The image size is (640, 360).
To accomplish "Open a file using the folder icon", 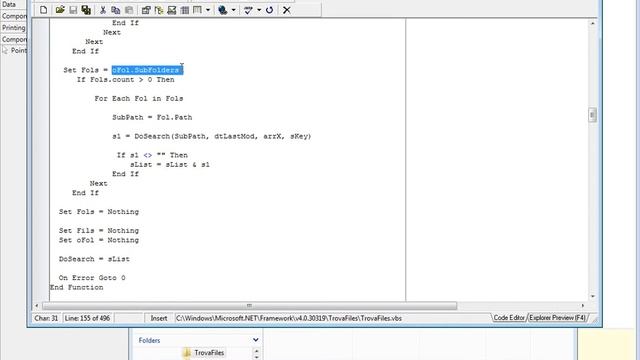I will 60,10.
